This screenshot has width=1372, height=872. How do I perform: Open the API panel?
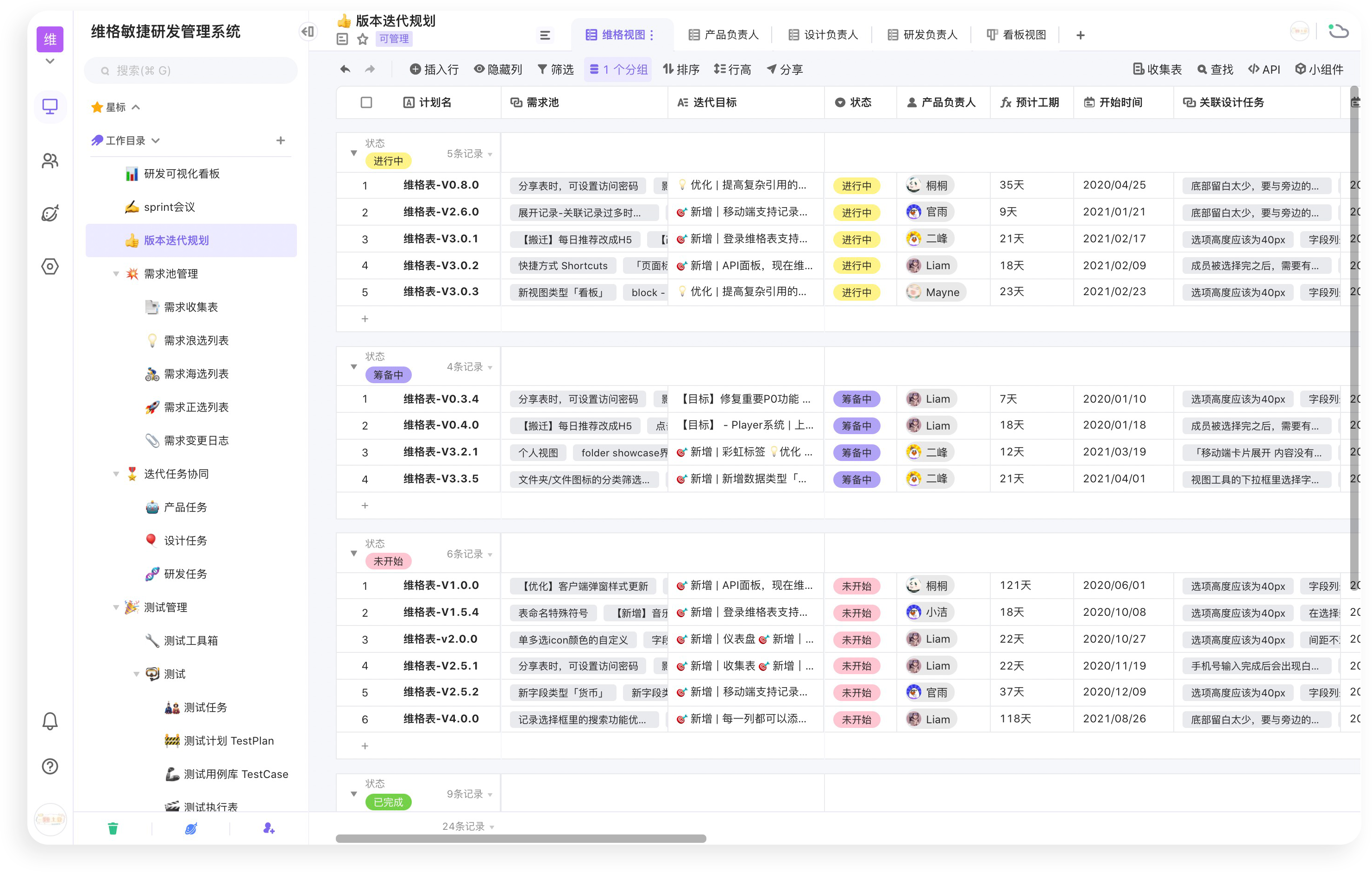(x=1264, y=69)
